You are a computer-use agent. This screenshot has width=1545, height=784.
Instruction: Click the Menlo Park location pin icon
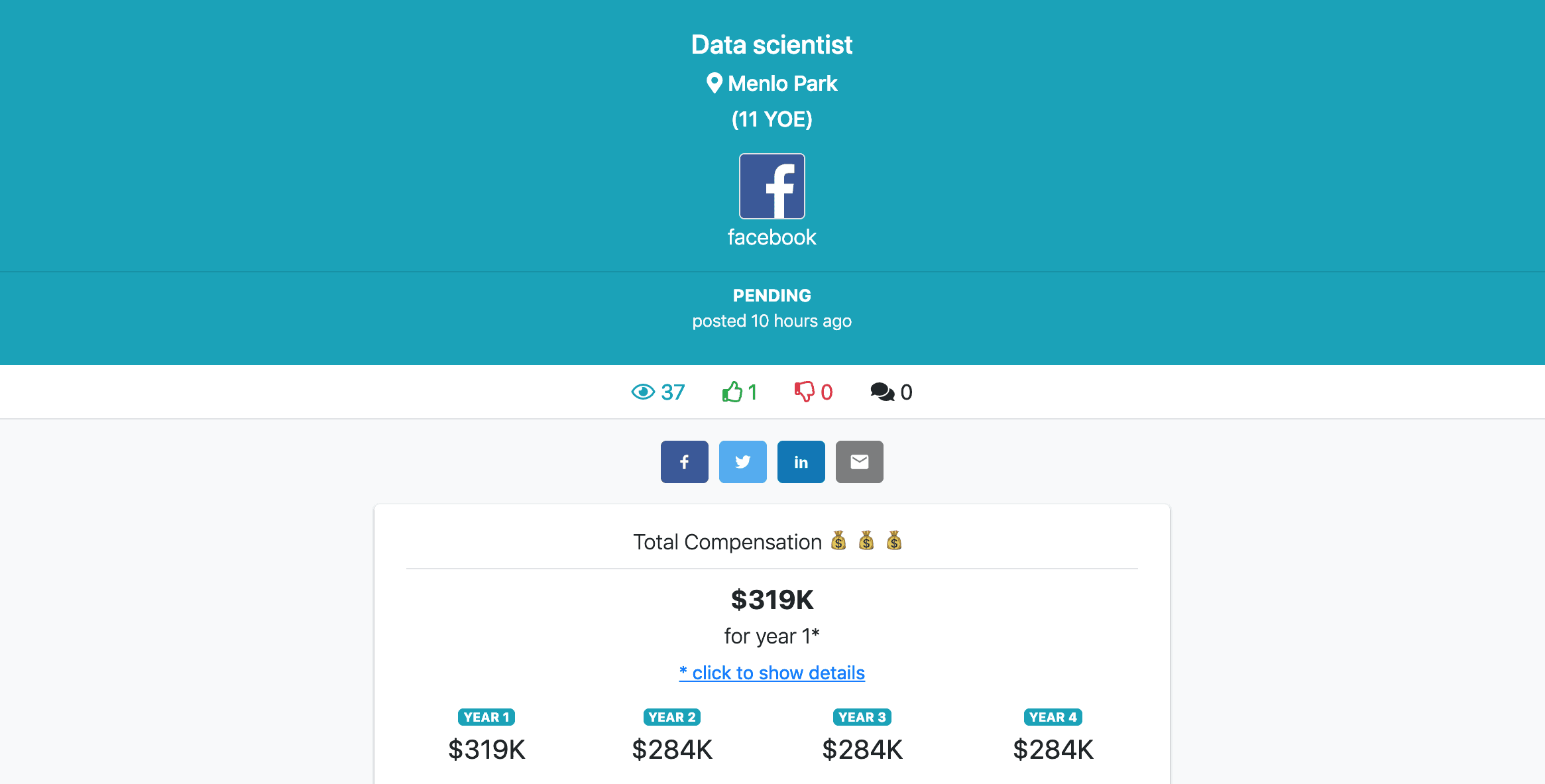714,84
